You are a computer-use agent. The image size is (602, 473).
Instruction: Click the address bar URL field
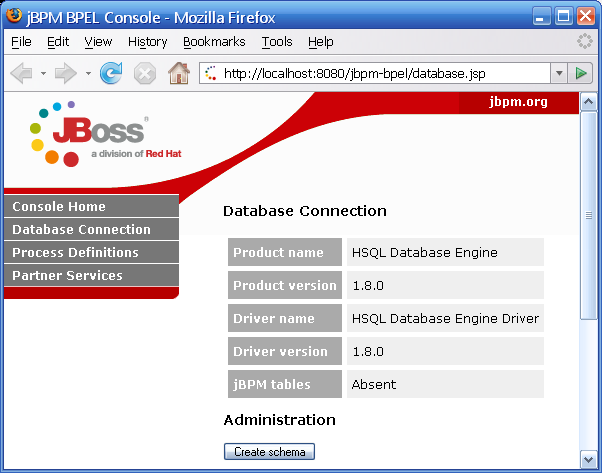(x=374, y=73)
